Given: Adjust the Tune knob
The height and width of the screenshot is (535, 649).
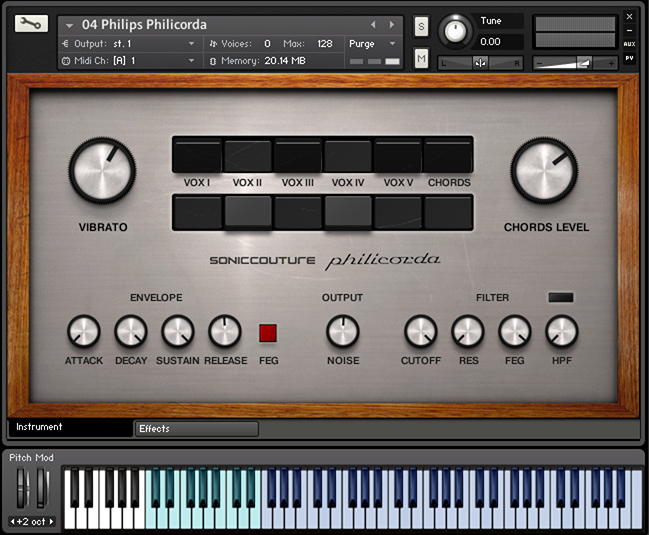Looking at the screenshot, I should (x=454, y=31).
